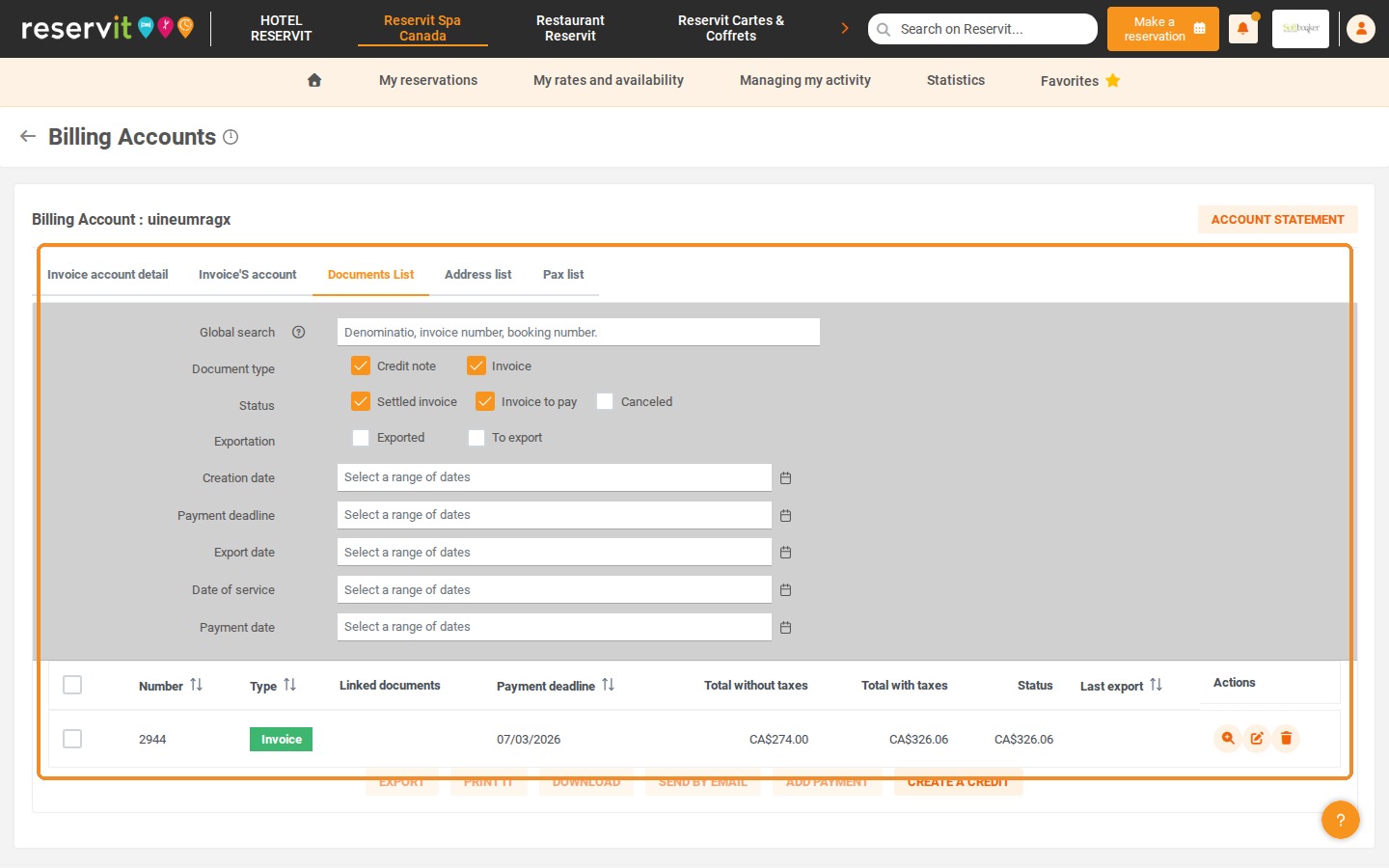Switch to the Pax list tab
The image size is (1389, 868).
pos(563,275)
